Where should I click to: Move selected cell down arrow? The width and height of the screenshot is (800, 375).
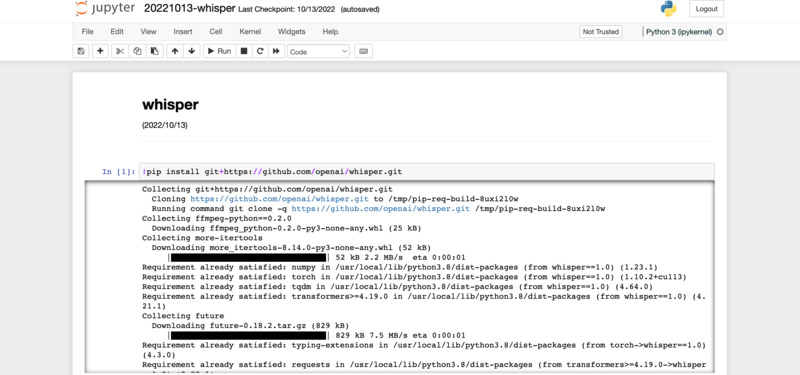tap(192, 51)
